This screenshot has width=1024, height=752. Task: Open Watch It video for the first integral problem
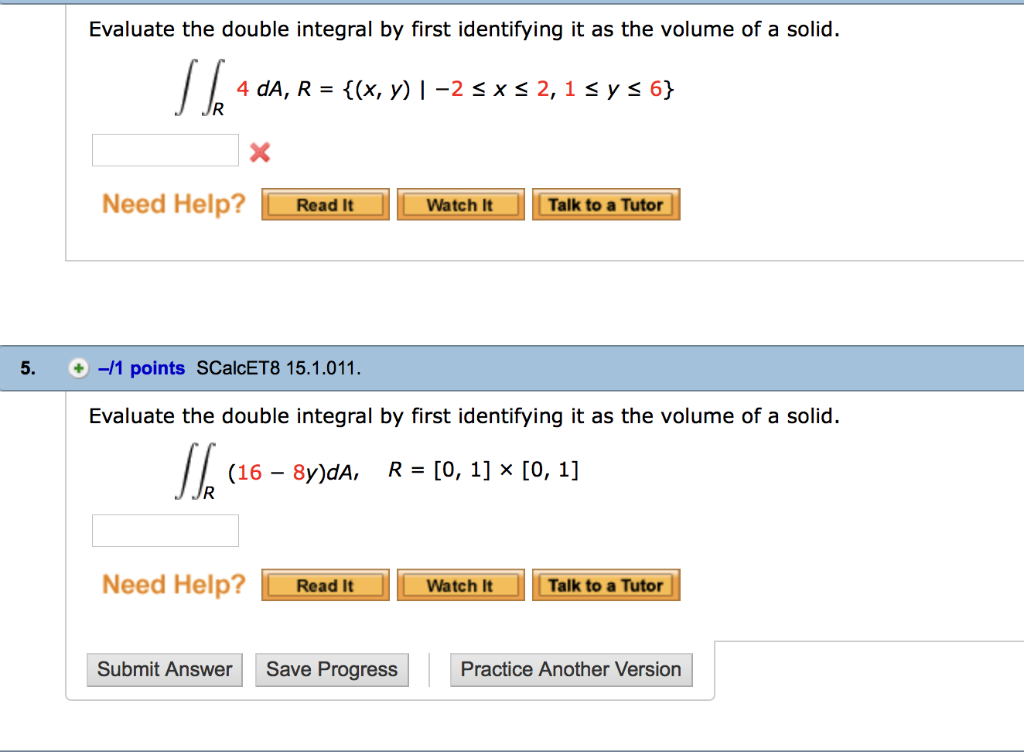click(x=460, y=204)
